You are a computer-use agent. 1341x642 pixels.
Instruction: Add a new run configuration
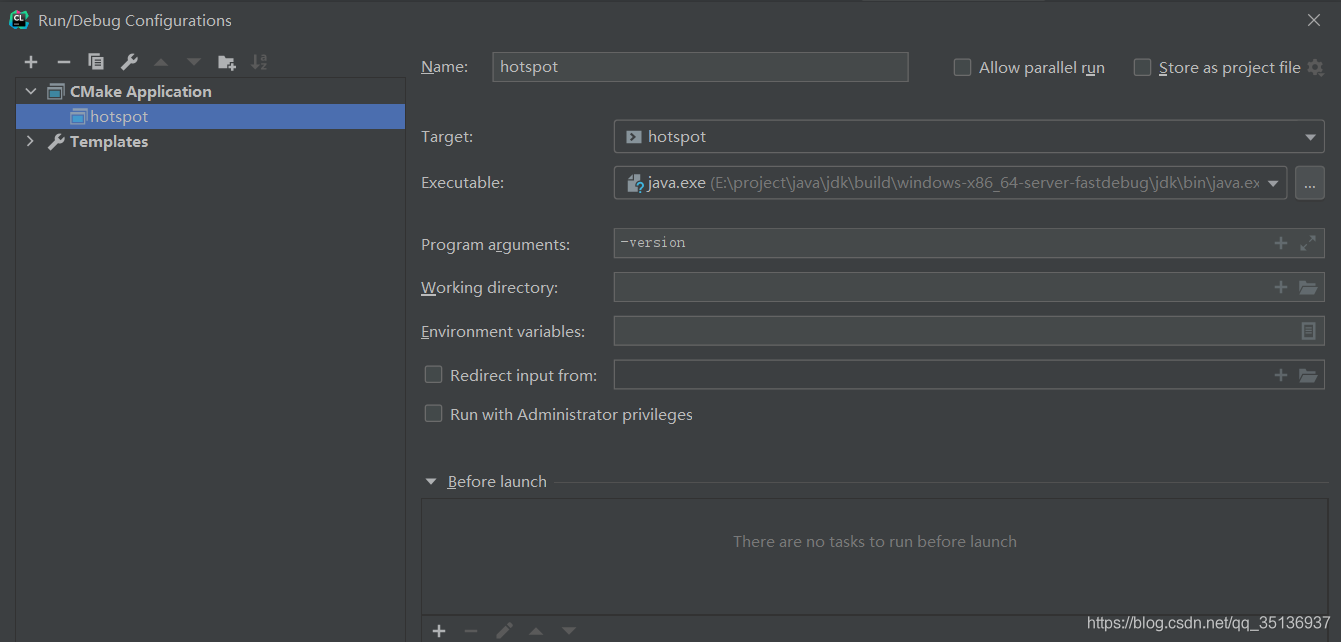tap(31, 62)
